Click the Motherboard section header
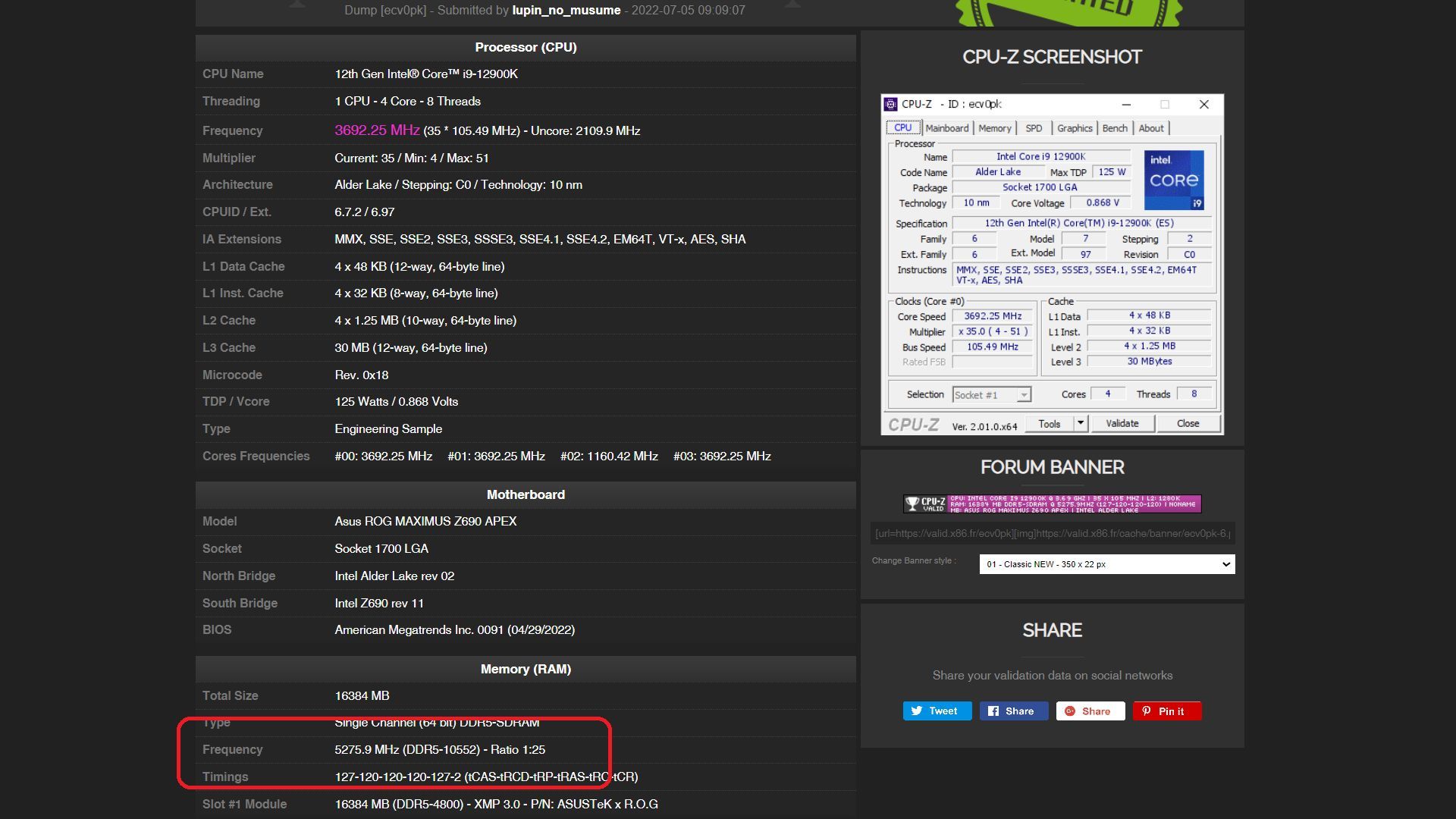The width and height of the screenshot is (1456, 819). click(x=526, y=494)
